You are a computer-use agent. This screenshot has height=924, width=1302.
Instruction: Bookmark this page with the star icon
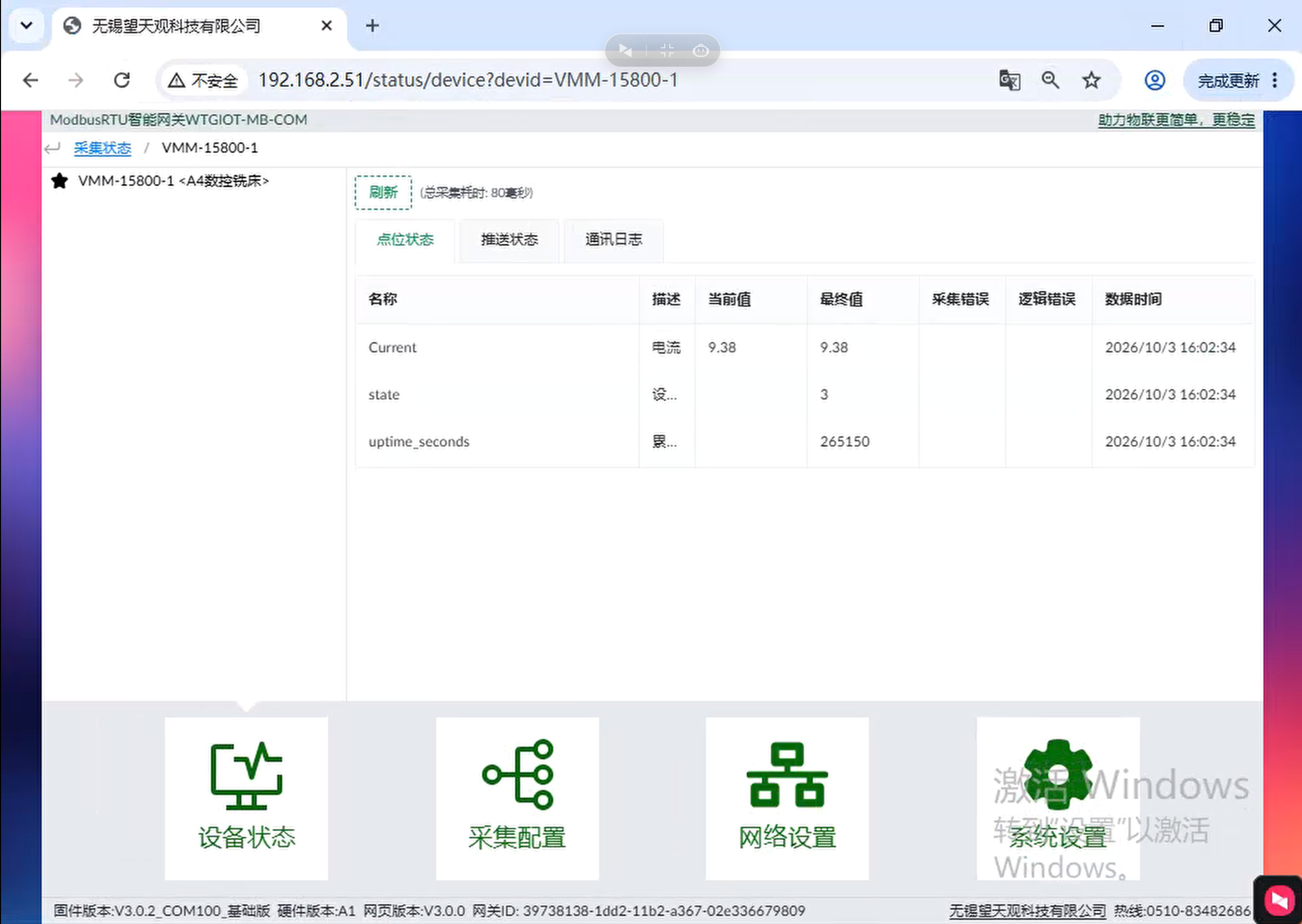[1091, 80]
